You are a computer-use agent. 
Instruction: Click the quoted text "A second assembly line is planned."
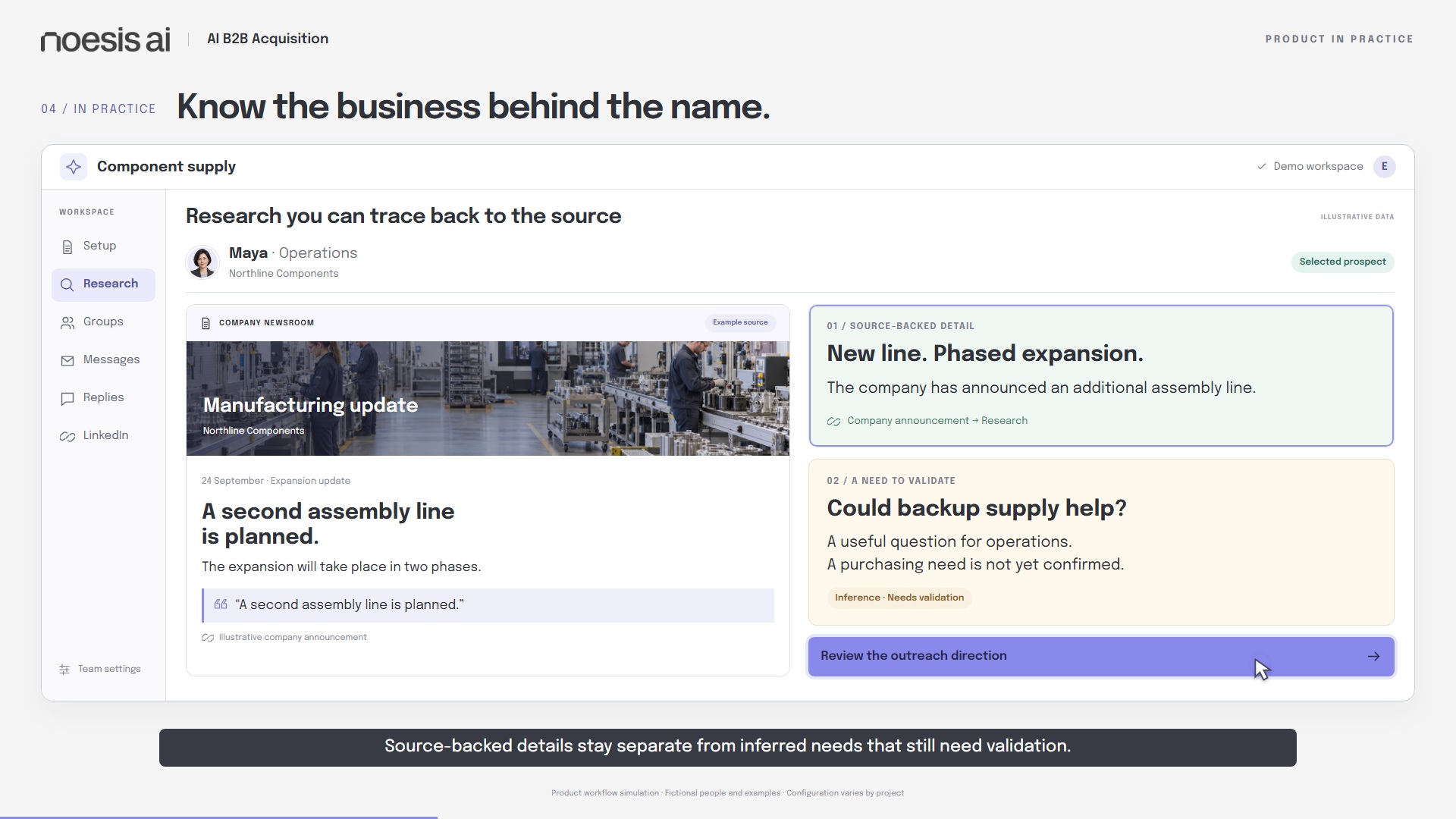[350, 605]
